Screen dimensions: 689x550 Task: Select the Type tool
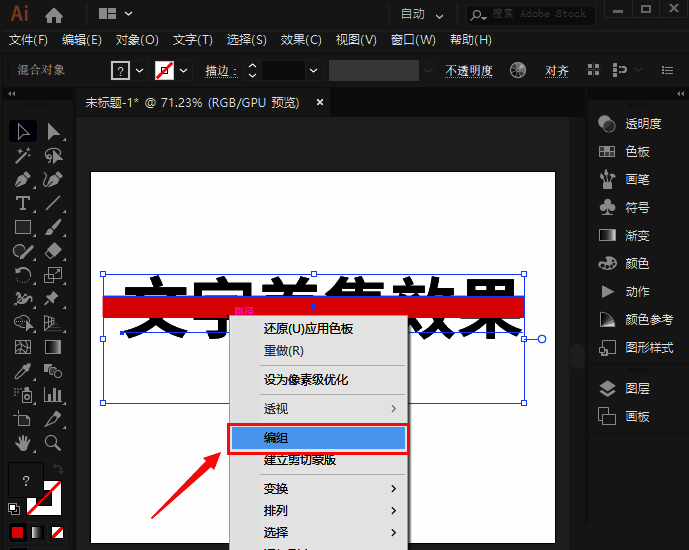tap(23, 203)
